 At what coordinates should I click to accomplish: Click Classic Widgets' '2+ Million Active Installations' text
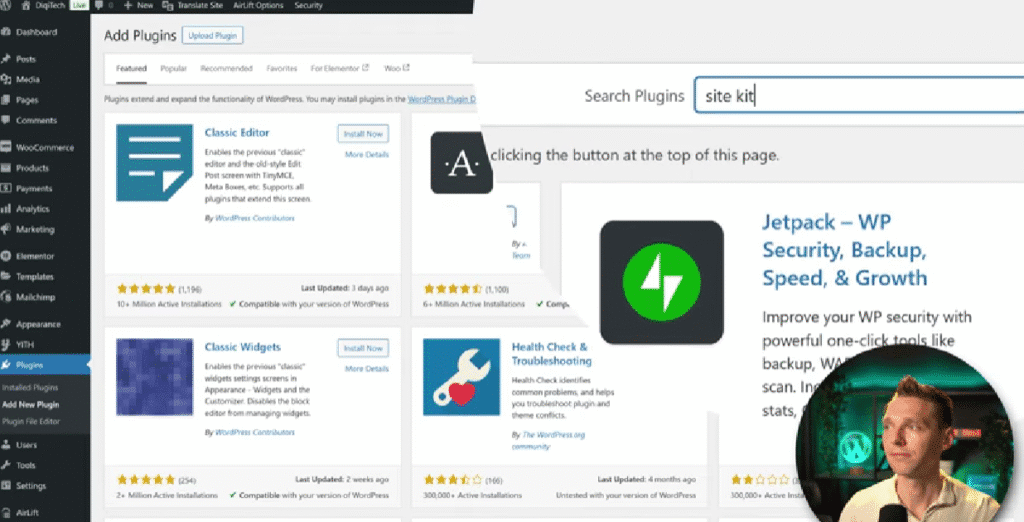pyautogui.click(x=167, y=496)
